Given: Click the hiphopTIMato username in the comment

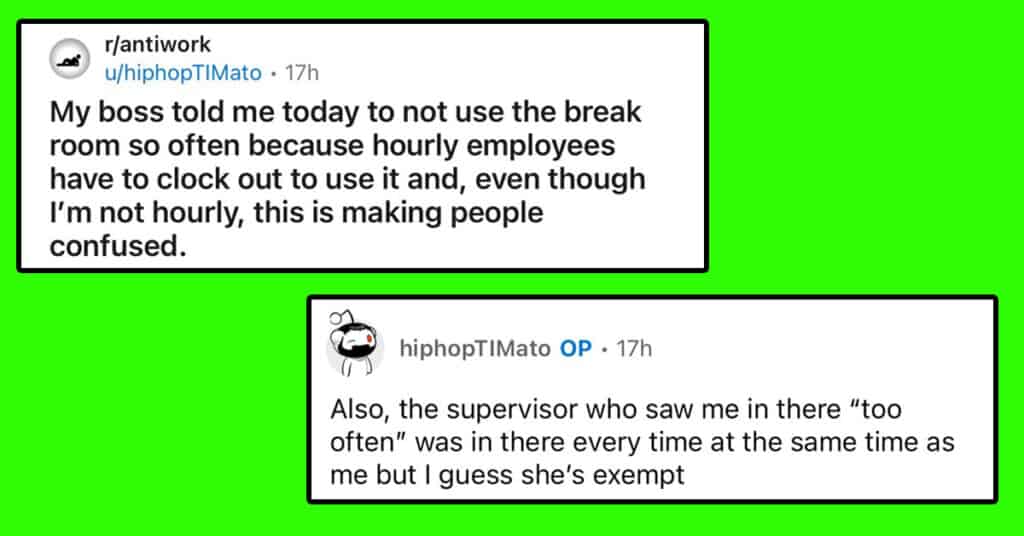Looking at the screenshot, I should coord(475,349).
